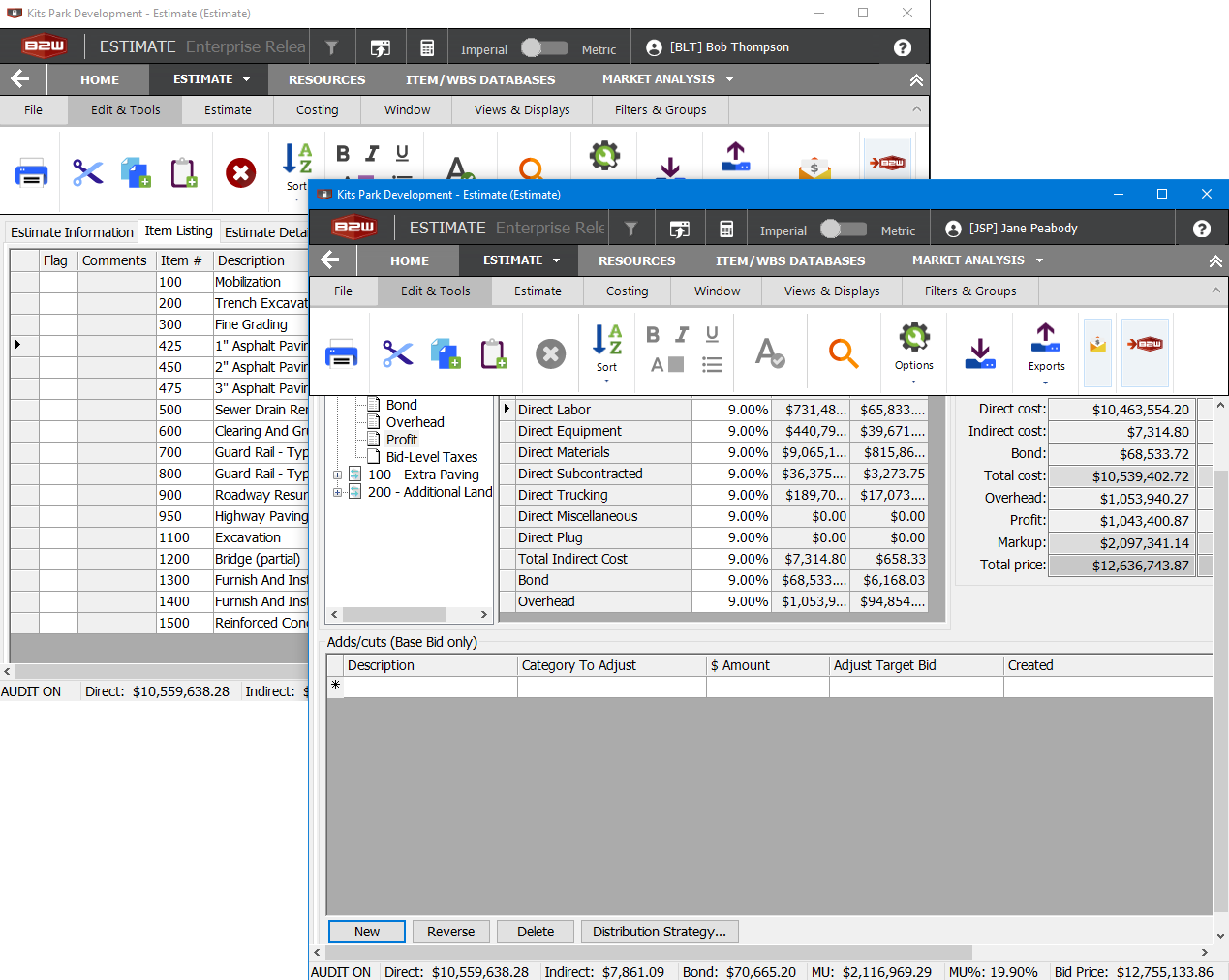Click B2W red logo toolbar button, front window
Viewport: 1229px width, 980px height.
(1145, 353)
